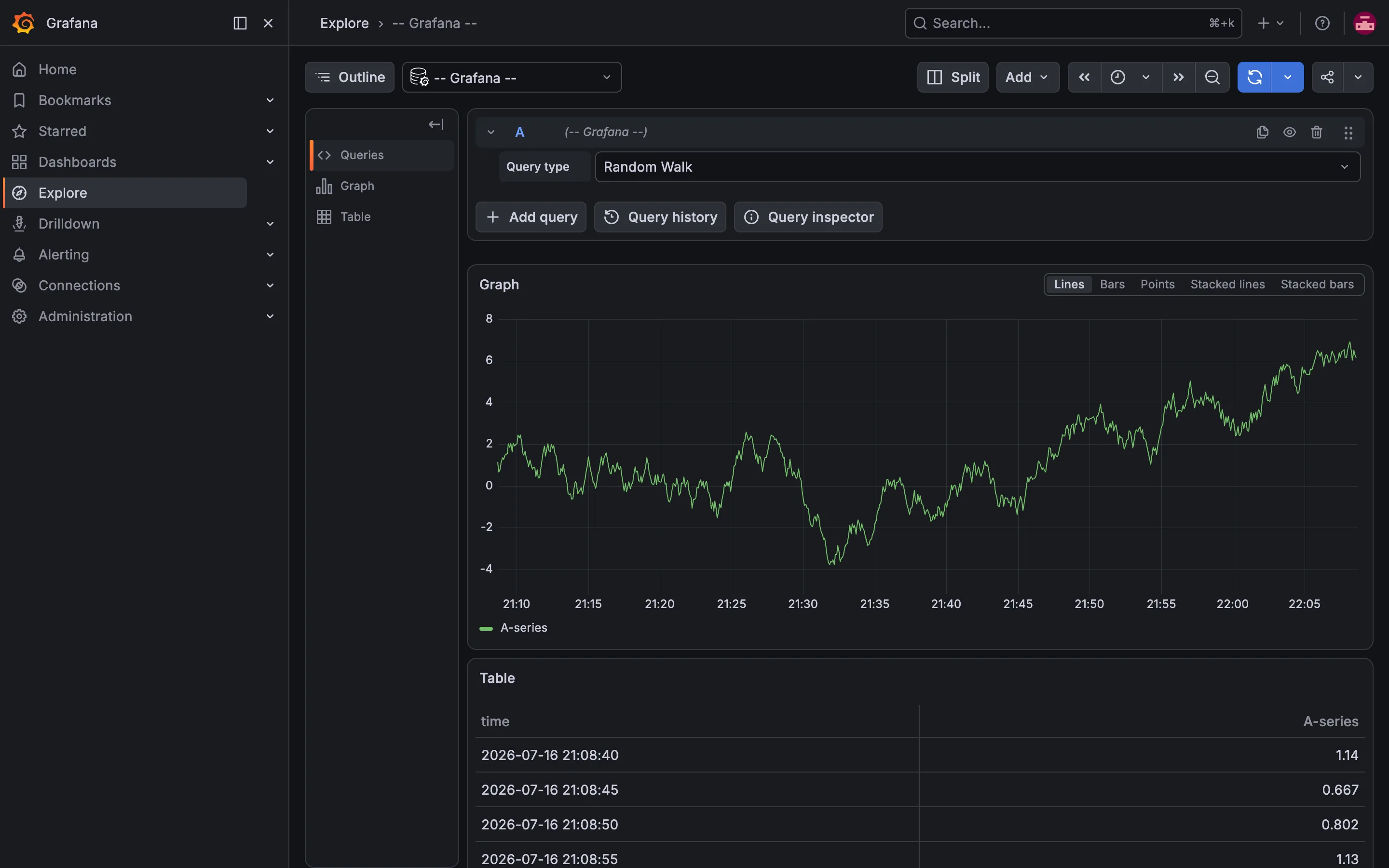Expand the Bookmarks section chevron
1389x868 pixels.
[x=270, y=100]
